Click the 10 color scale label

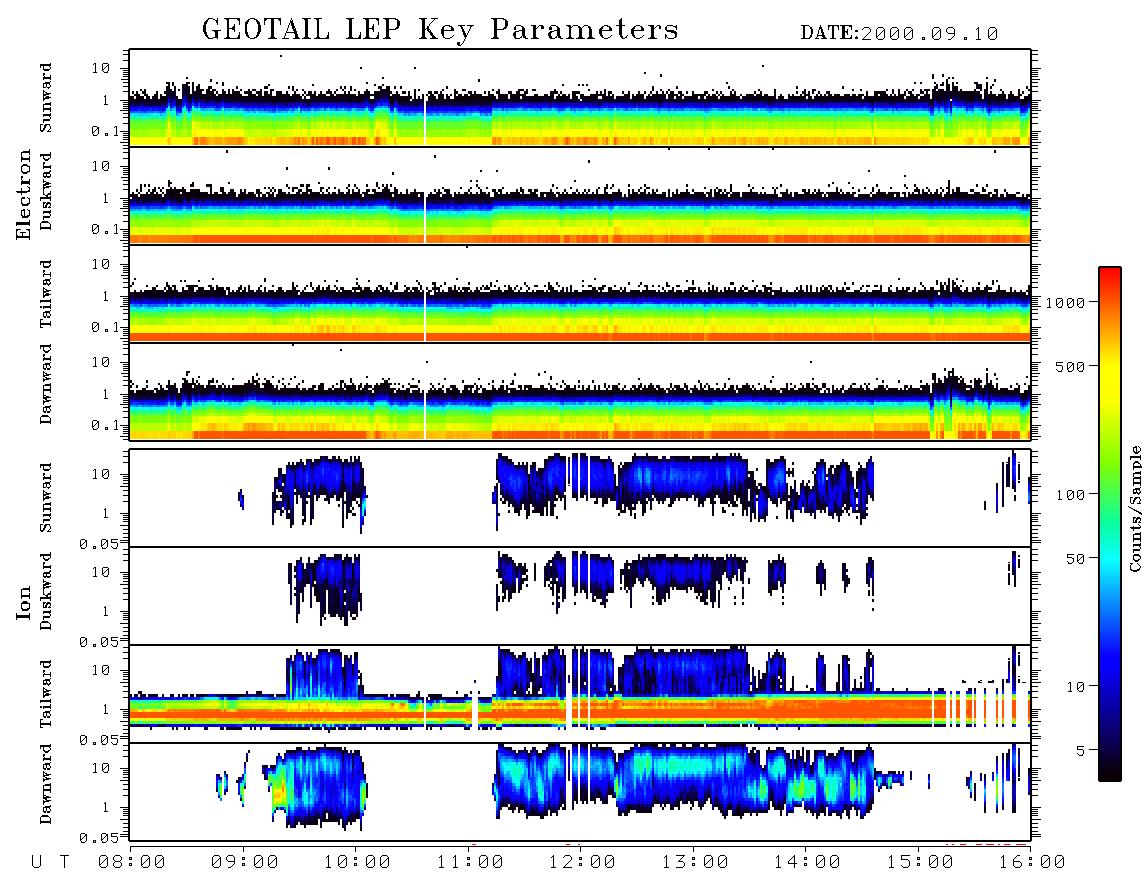[1075, 687]
